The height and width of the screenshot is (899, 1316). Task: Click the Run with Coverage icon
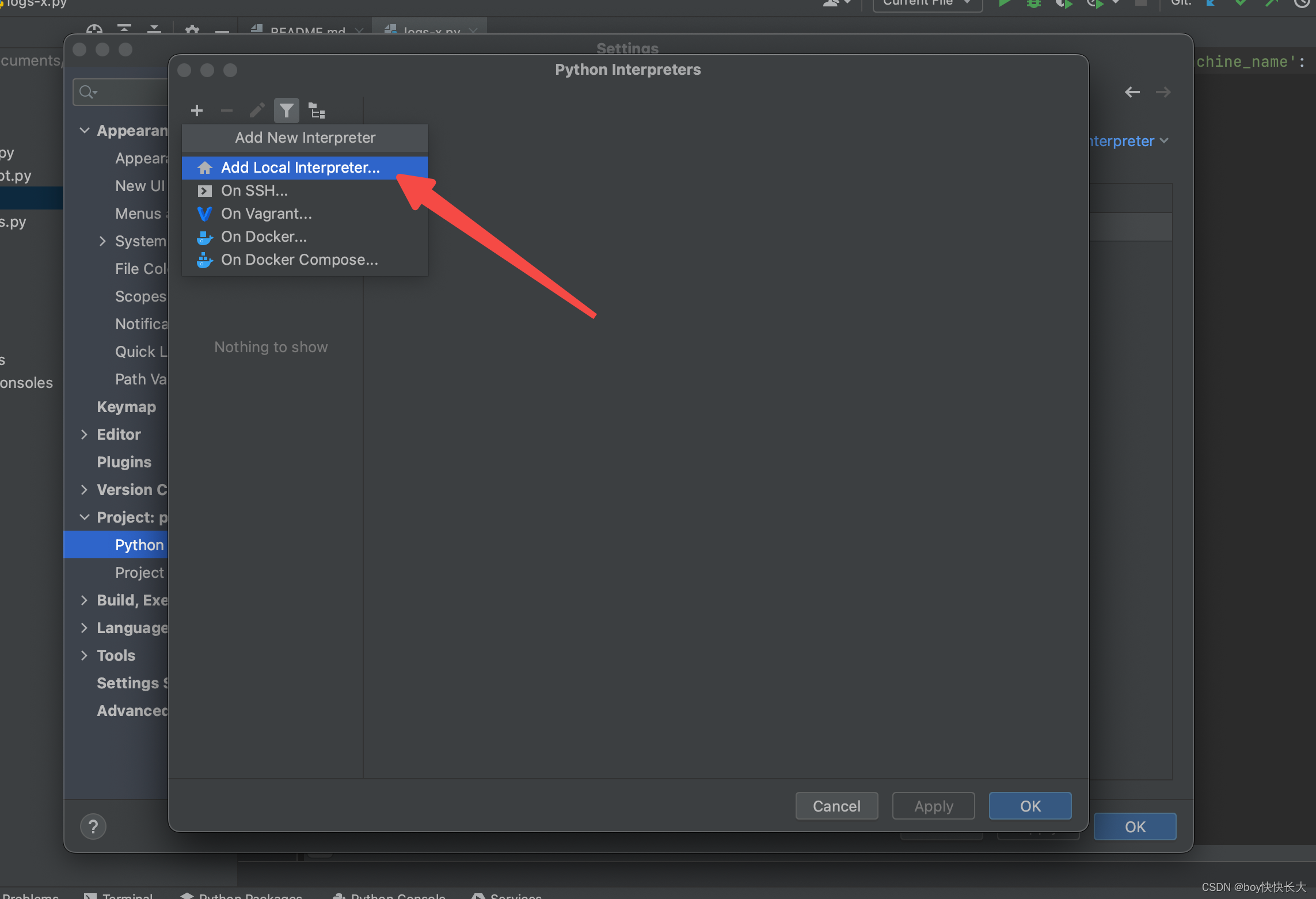point(1064,3)
